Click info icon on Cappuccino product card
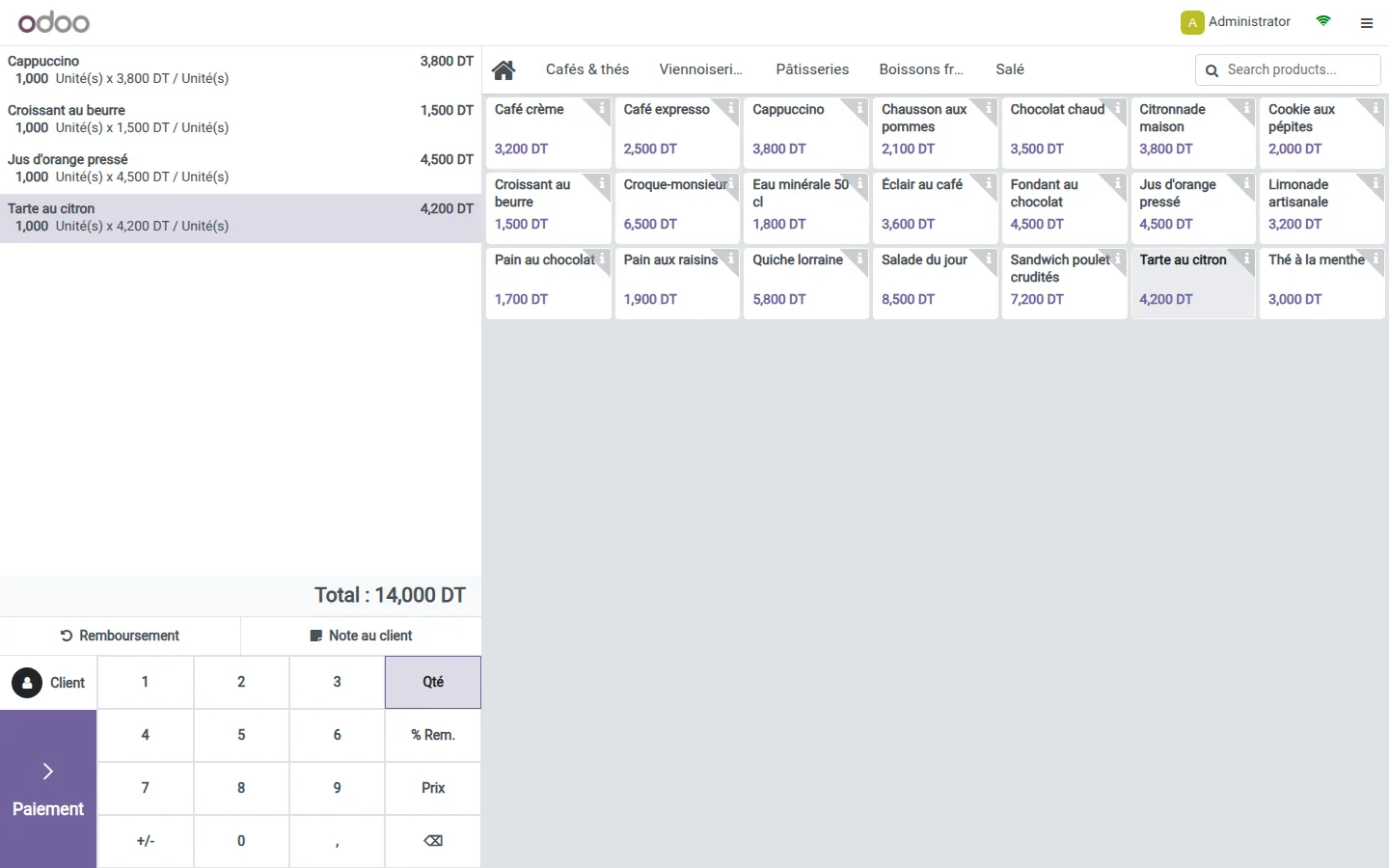 click(859, 108)
